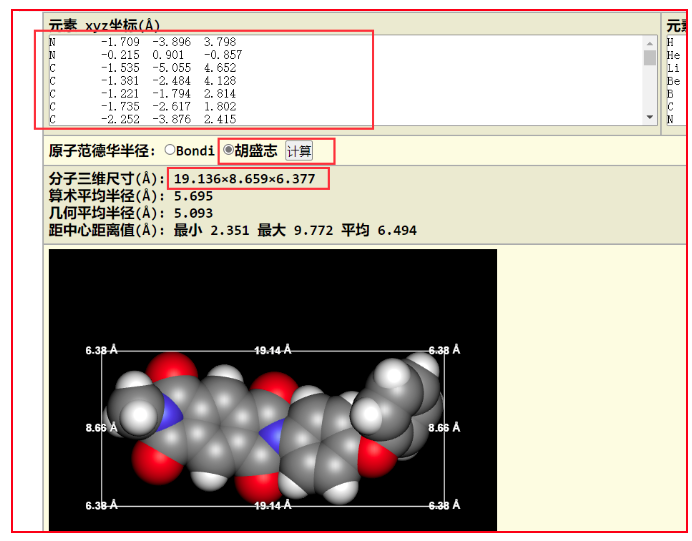
Task: Click the first N row with -1.709
Action: [143, 42]
